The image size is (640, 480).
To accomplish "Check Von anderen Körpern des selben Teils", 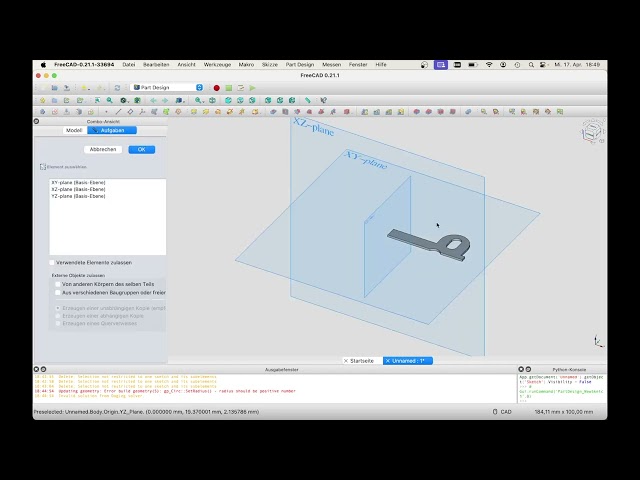I will pos(58,284).
